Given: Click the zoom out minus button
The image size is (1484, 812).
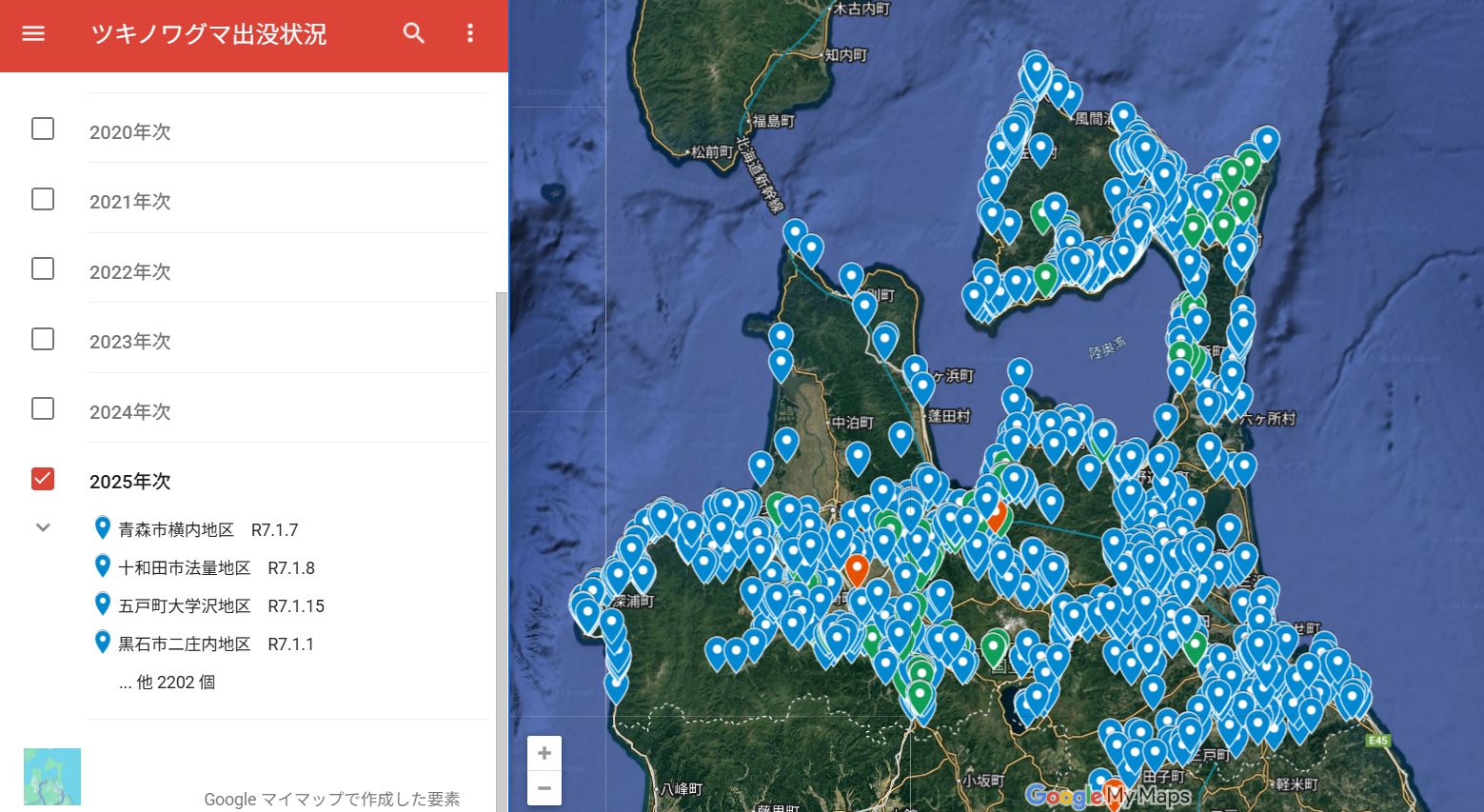Looking at the screenshot, I should 544,788.
